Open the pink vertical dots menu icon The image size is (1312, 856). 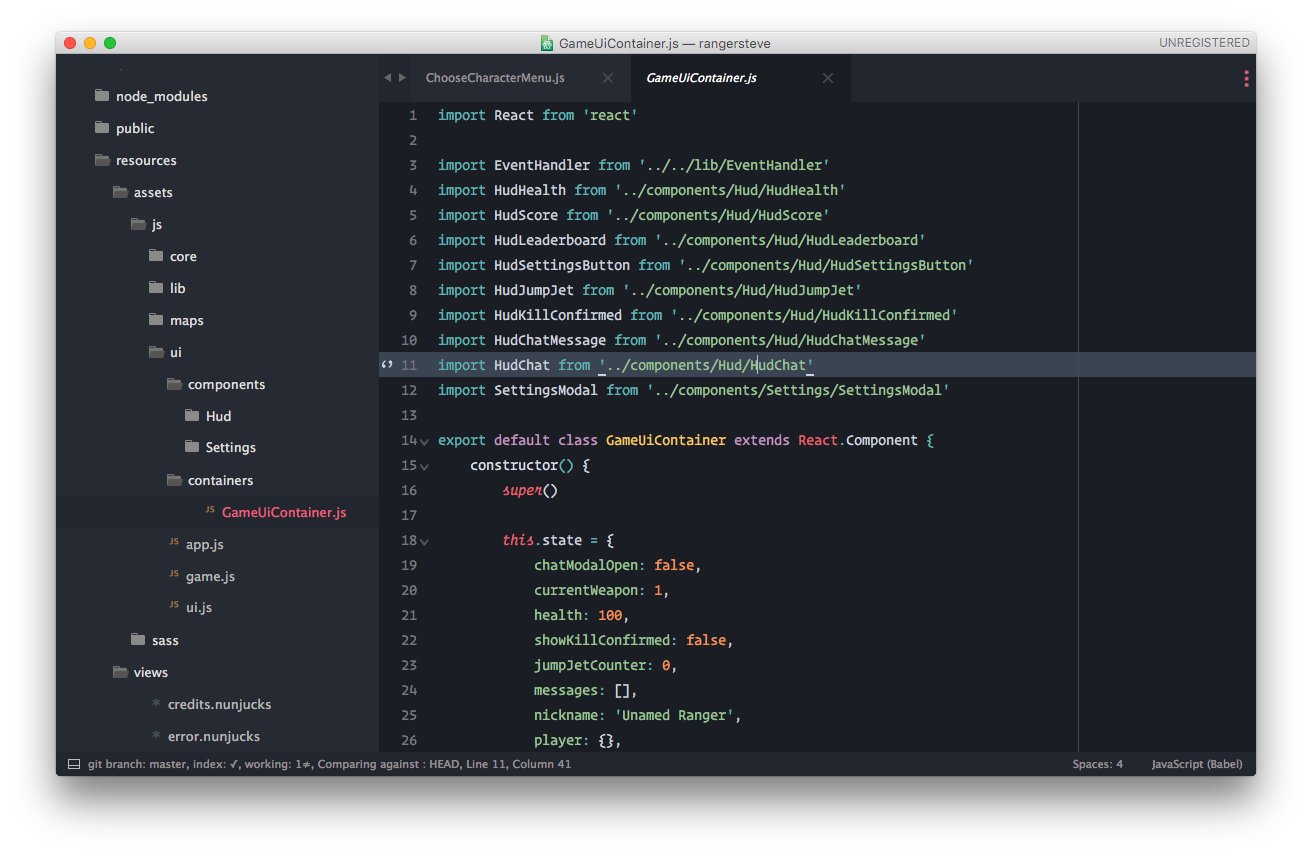point(1246,78)
